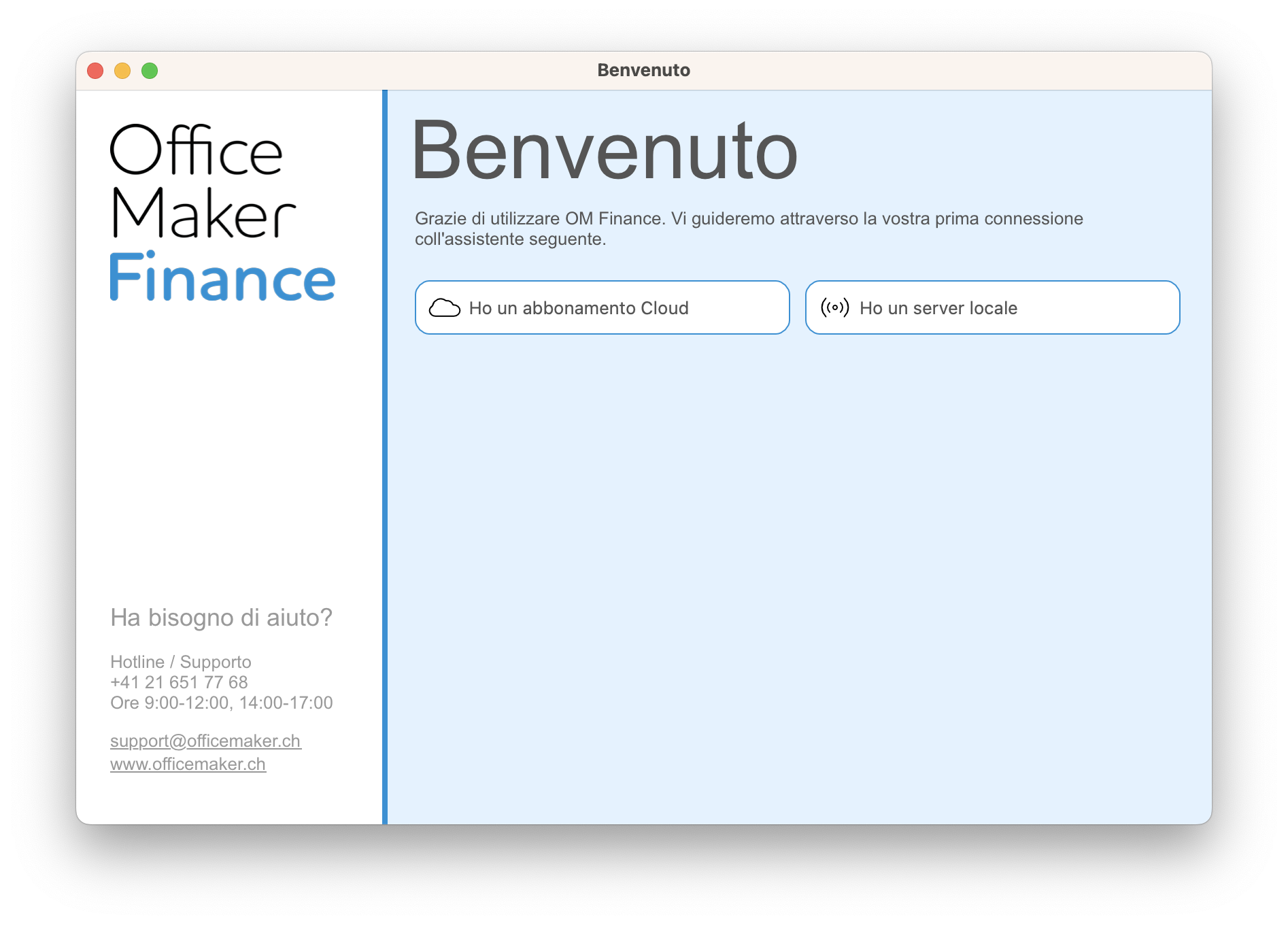Close the Benvenuto window with red button
This screenshot has height=925, width=1288.
[95, 71]
